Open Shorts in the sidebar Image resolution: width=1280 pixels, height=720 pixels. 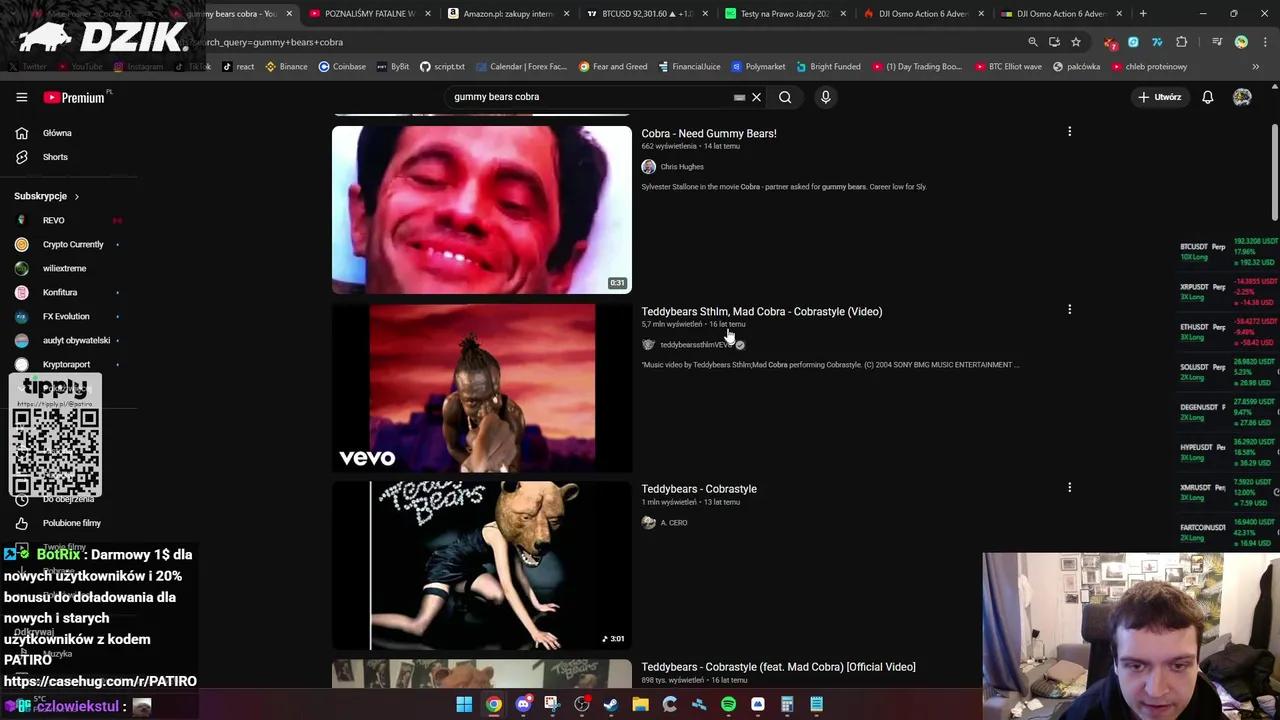click(55, 157)
